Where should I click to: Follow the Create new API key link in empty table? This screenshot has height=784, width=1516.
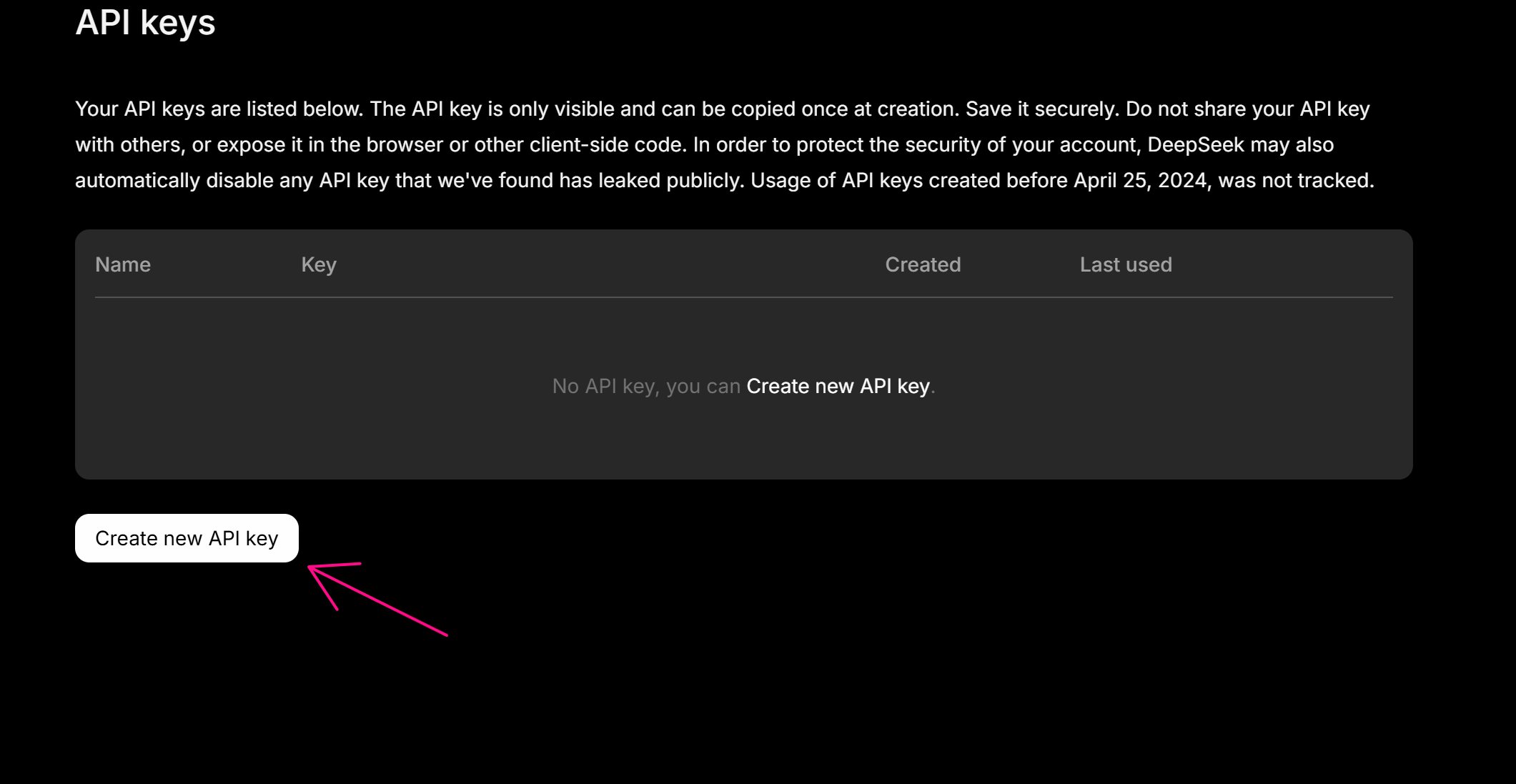838,386
